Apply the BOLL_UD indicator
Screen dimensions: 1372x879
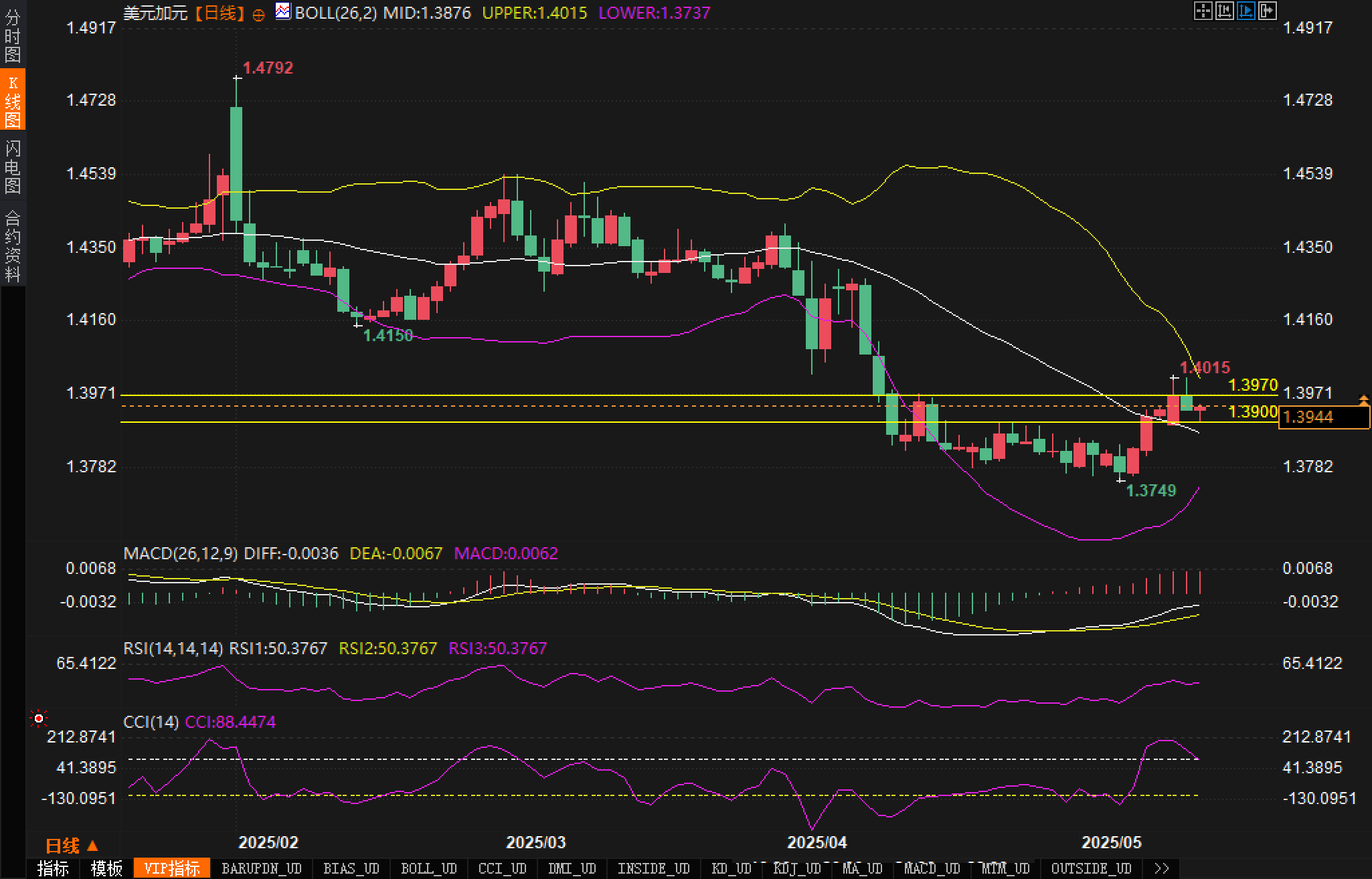(x=429, y=868)
